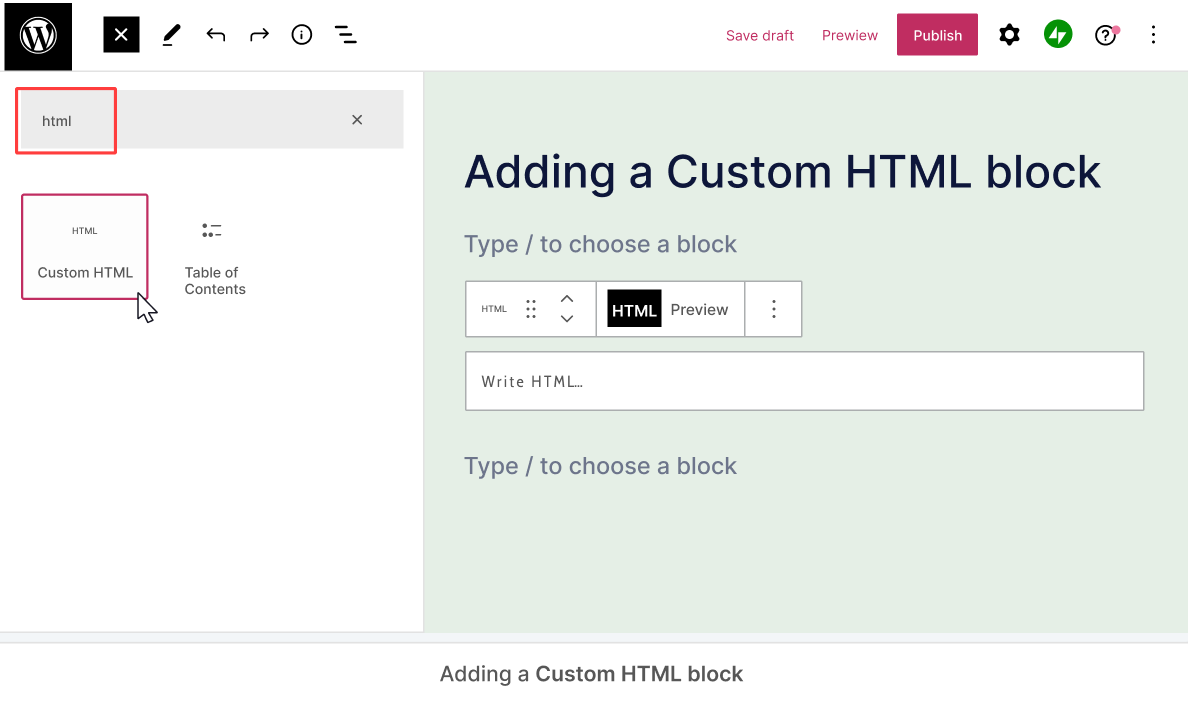Insert the Table of Contents block
The width and height of the screenshot is (1188, 701).
[x=214, y=258]
